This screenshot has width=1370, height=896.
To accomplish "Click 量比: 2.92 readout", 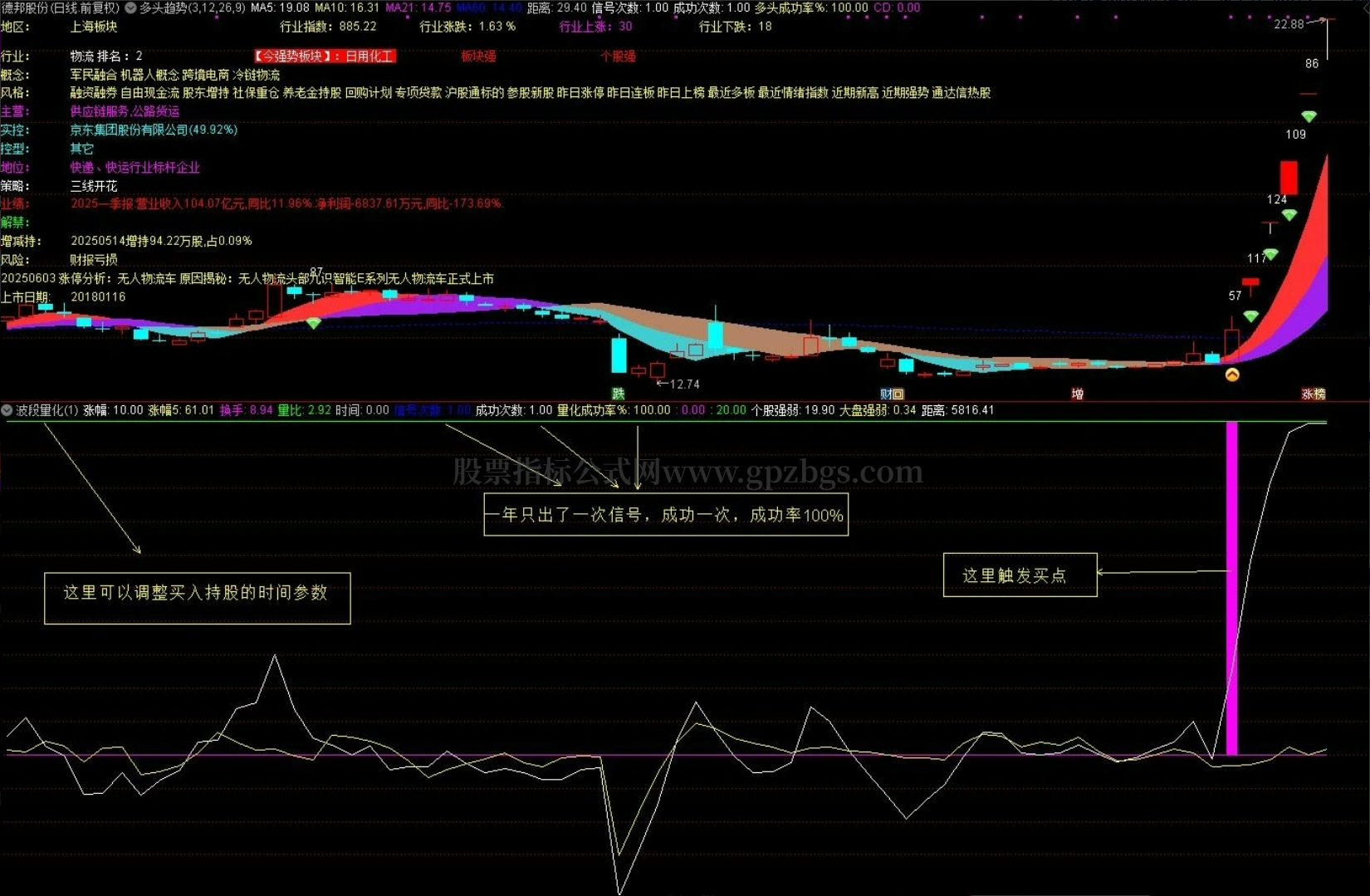I will point(304,410).
